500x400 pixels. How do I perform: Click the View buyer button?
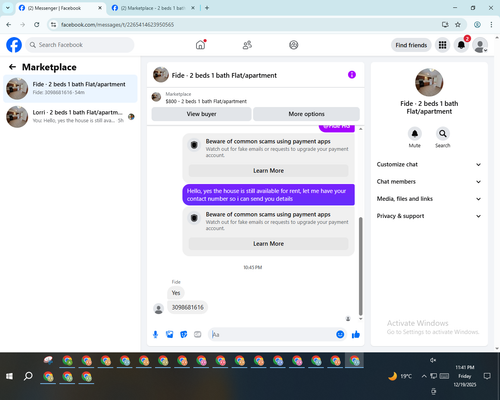(x=201, y=114)
